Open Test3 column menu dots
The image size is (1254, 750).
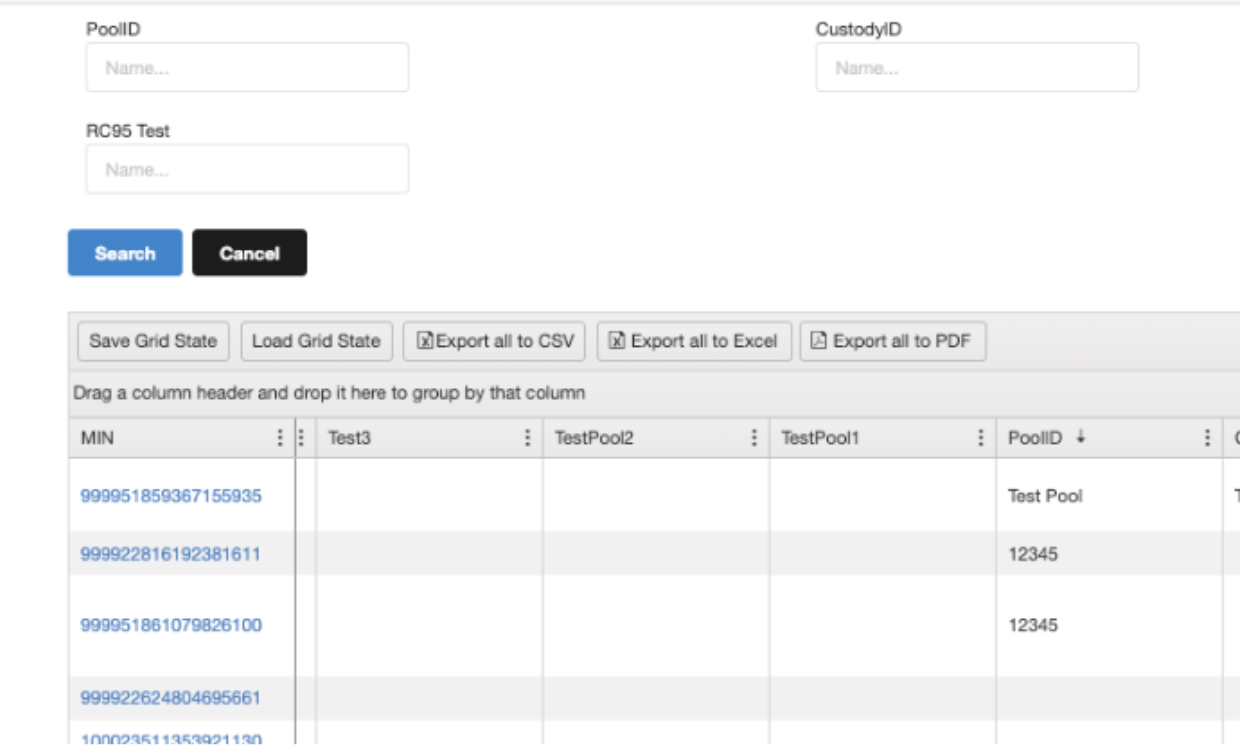tap(528, 438)
